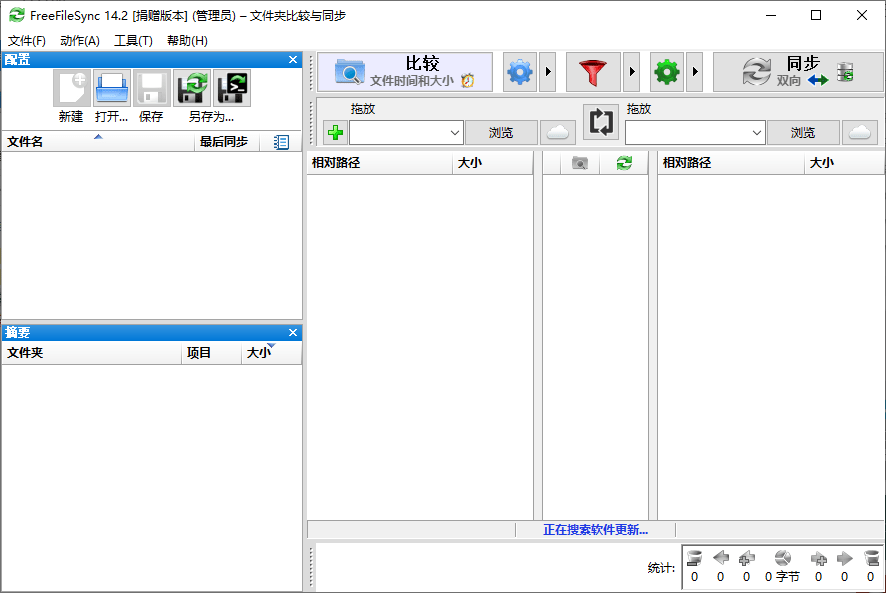Open filter settings via the red funnel icon
The width and height of the screenshot is (886, 593).
(x=594, y=72)
